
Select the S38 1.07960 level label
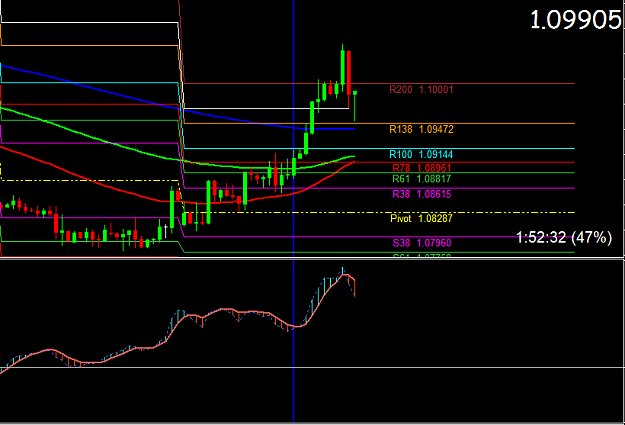[x=422, y=243]
